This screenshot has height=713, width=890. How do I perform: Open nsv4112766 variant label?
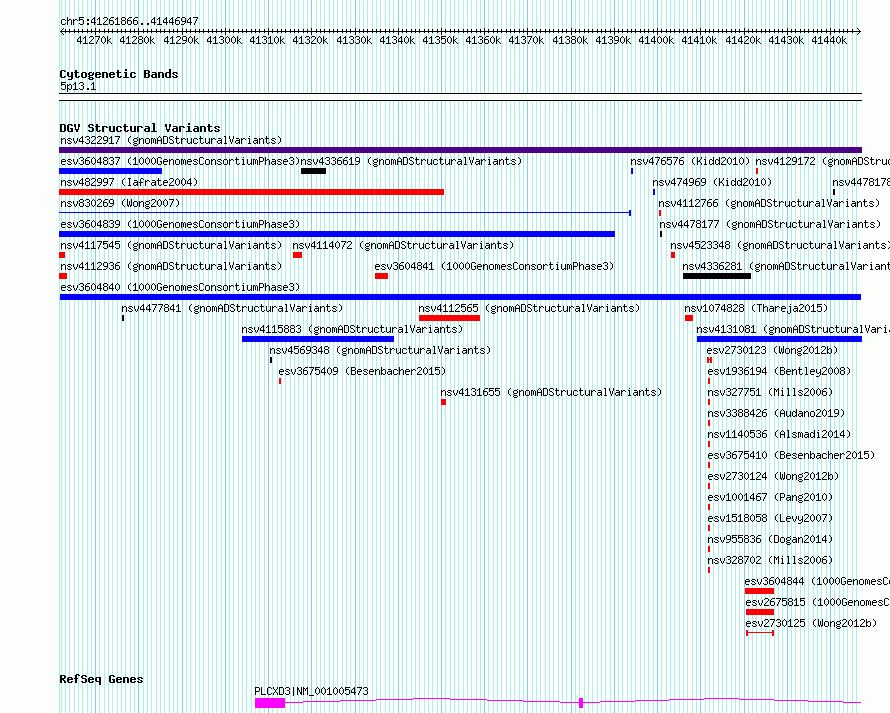(x=769, y=203)
